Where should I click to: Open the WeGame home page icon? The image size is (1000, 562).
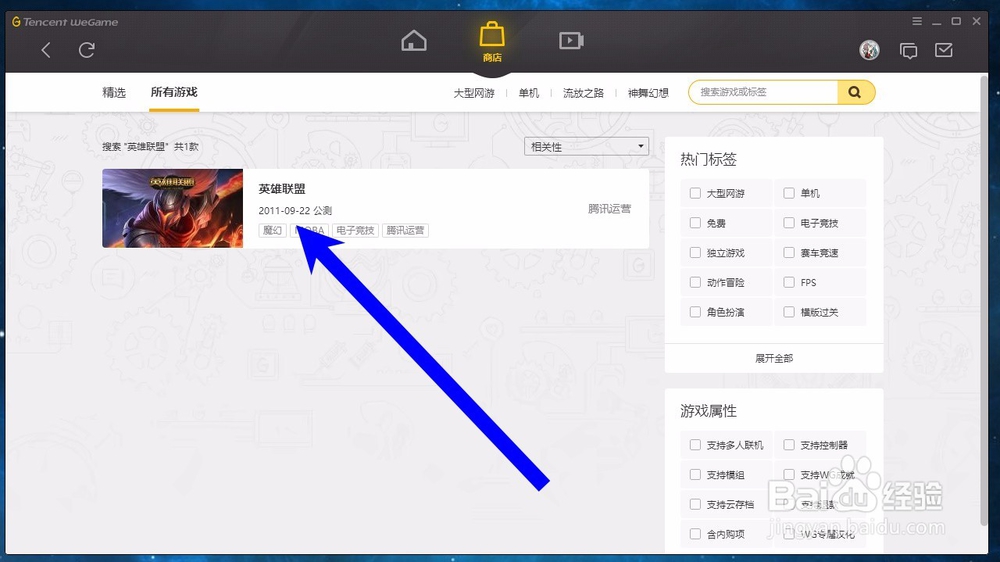[x=414, y=41]
